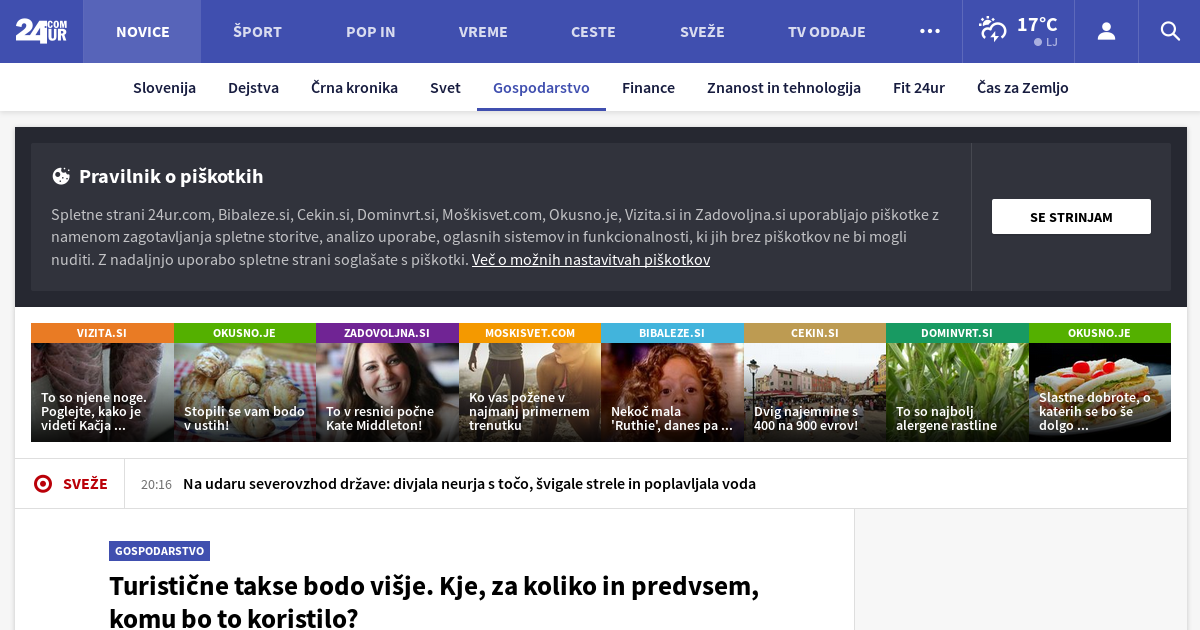
Task: Open the Vizita.si article about legs
Action: pos(102,391)
